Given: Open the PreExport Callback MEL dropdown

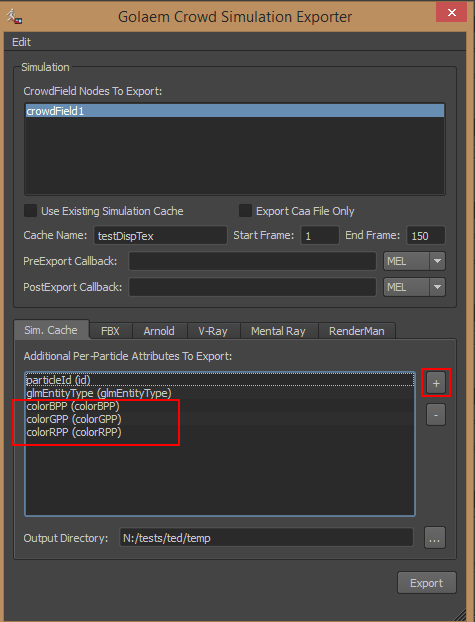Looking at the screenshot, I should pos(414,261).
